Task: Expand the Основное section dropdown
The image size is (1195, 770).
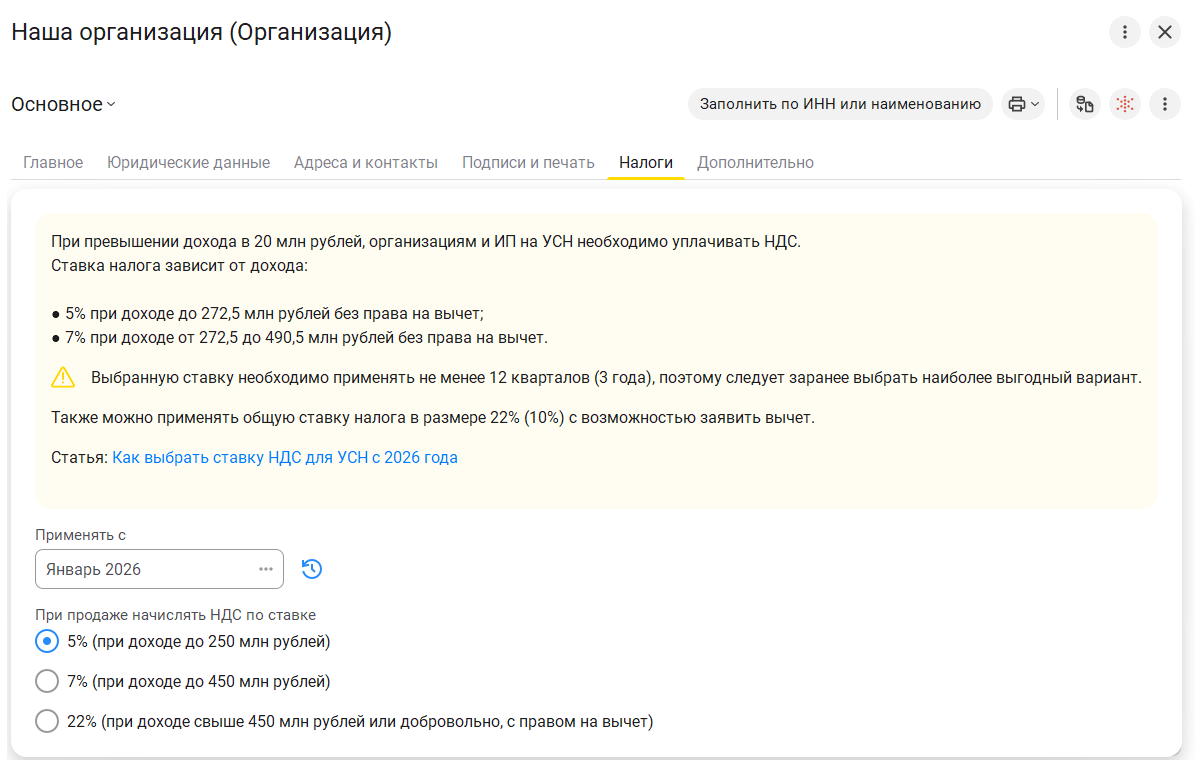Action: 64,104
